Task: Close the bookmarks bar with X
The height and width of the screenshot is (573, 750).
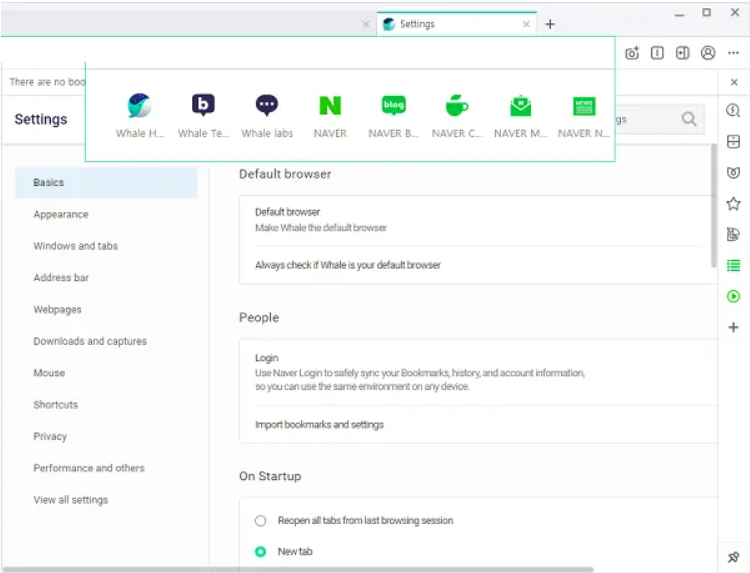Action: pos(734,82)
